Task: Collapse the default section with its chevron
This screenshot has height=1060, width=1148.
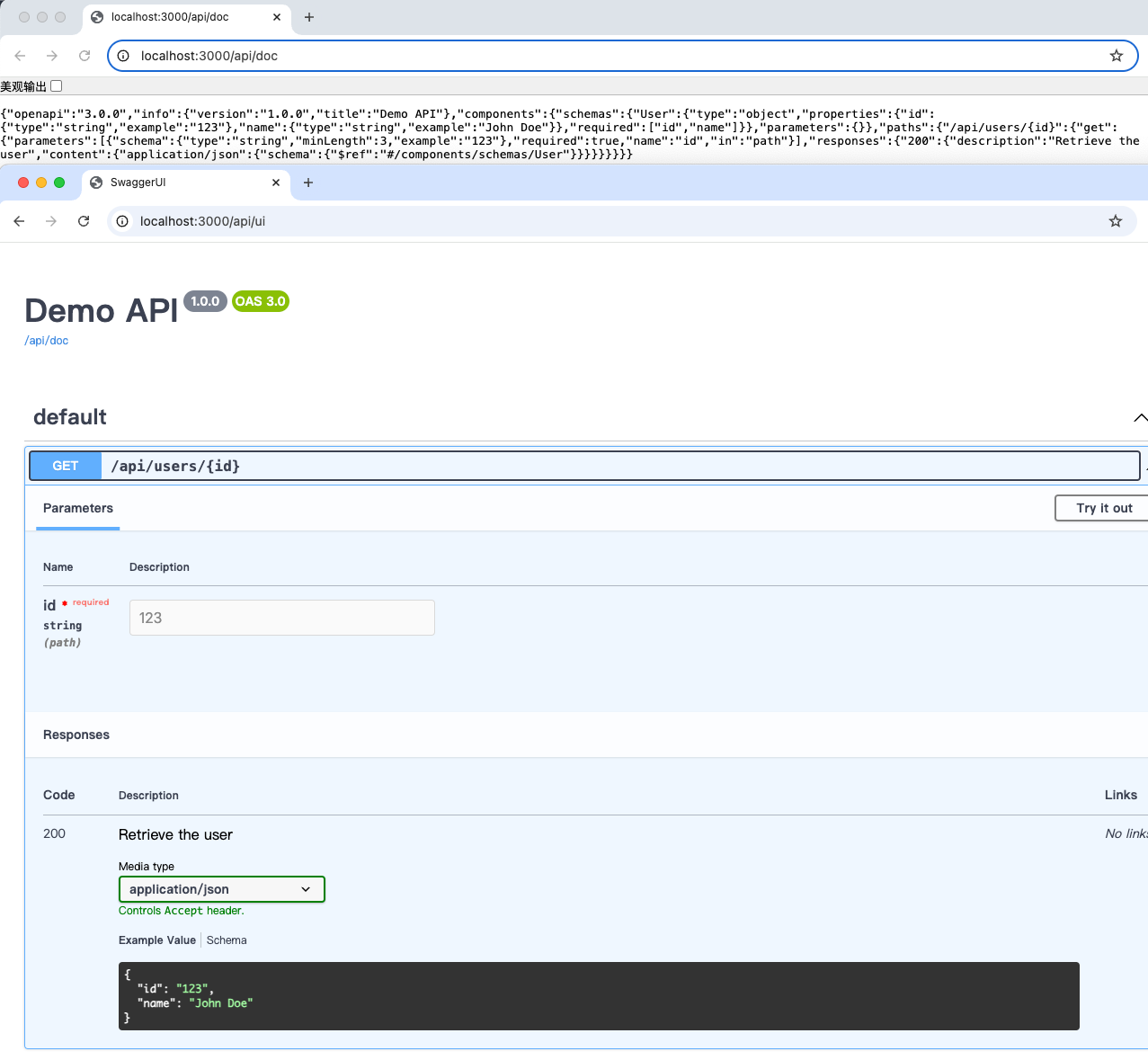Action: (x=1140, y=417)
